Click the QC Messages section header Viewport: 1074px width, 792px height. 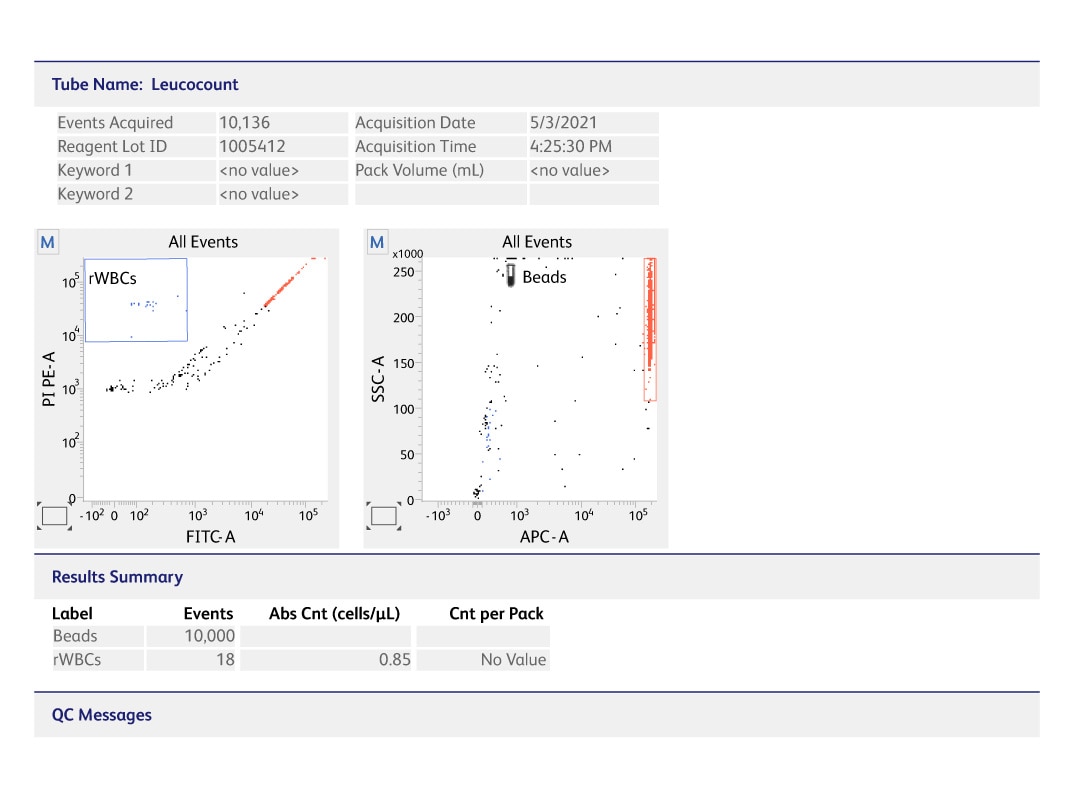pos(101,714)
